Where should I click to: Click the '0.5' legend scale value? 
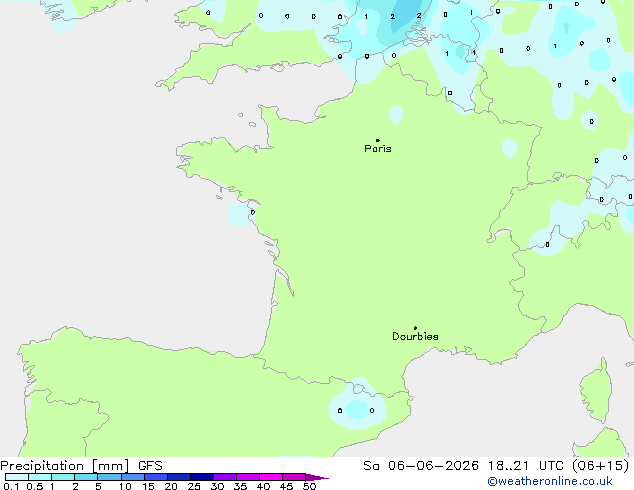point(34,486)
